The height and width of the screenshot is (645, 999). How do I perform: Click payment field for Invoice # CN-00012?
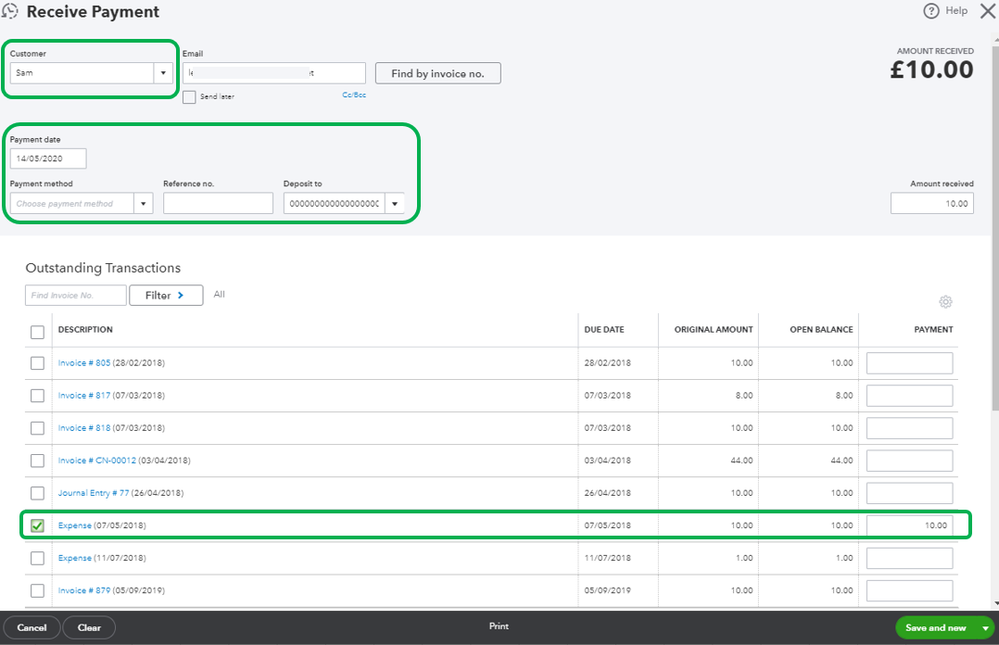[x=909, y=460]
